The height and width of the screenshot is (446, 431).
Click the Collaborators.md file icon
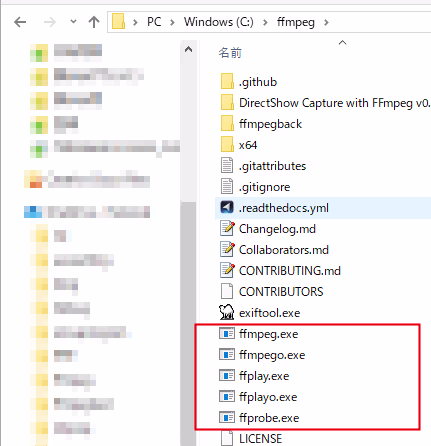tap(227, 250)
